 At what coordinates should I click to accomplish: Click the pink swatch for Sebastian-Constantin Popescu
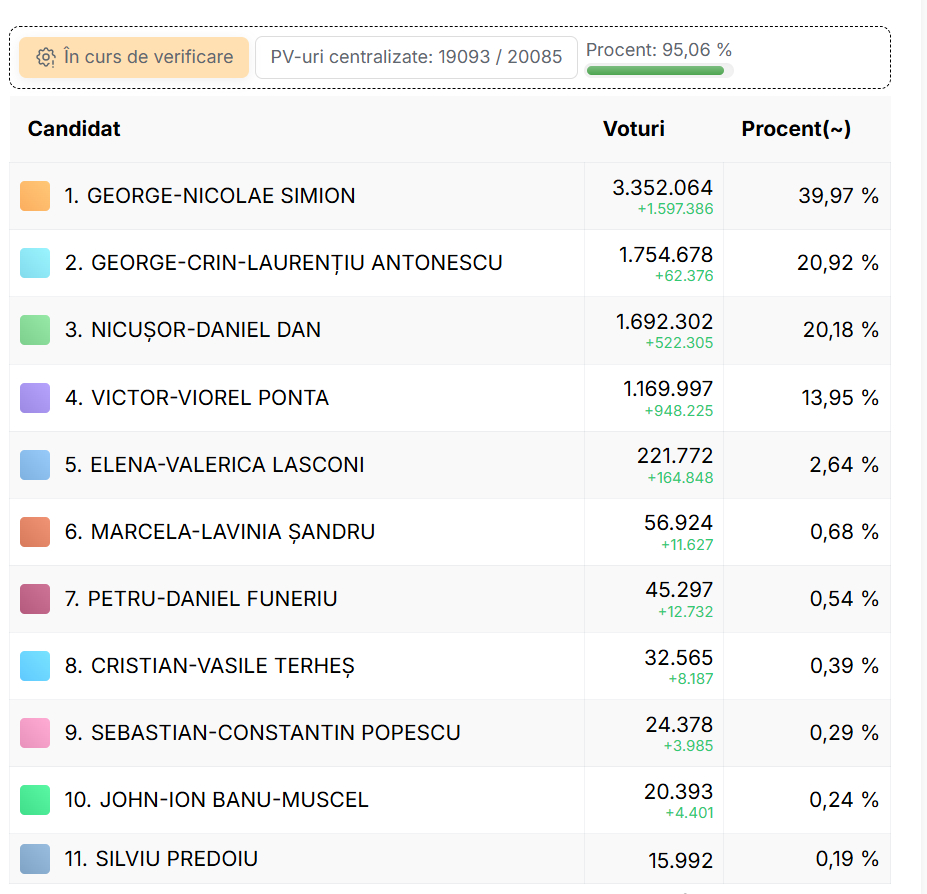[x=35, y=733]
